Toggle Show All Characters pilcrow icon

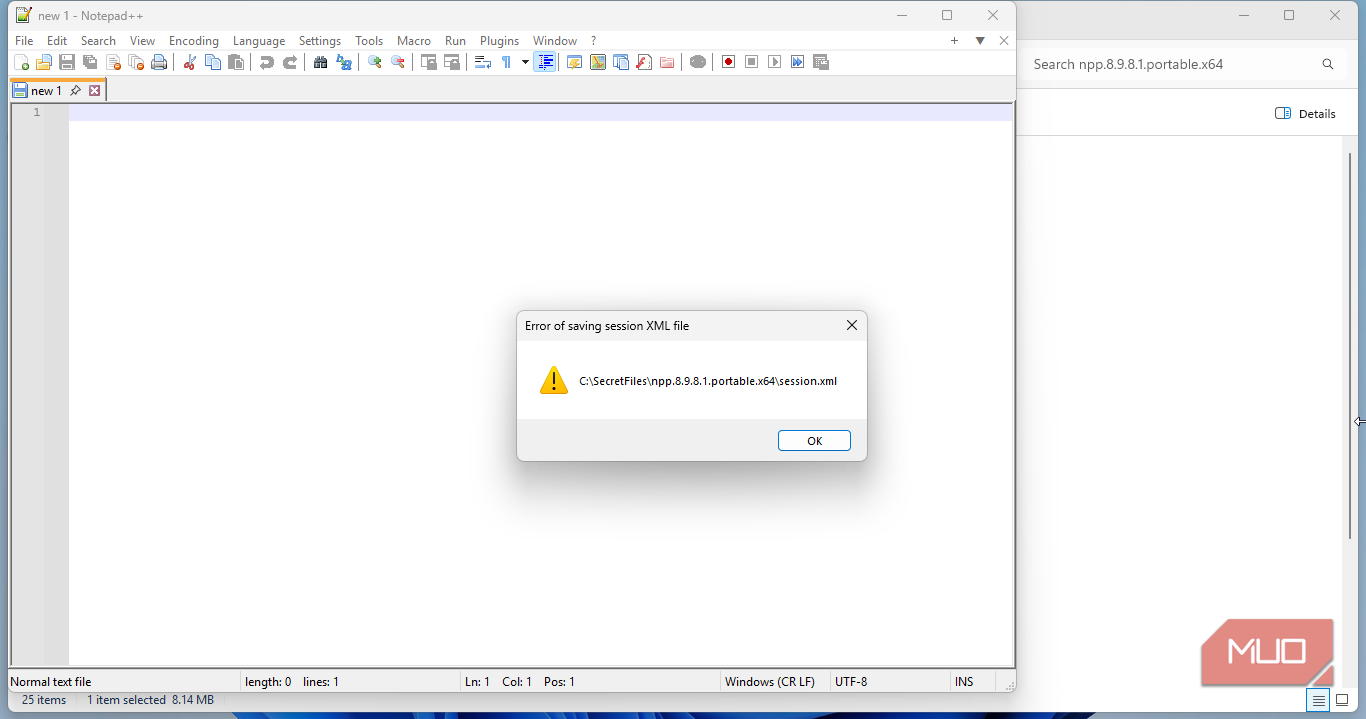(x=506, y=62)
